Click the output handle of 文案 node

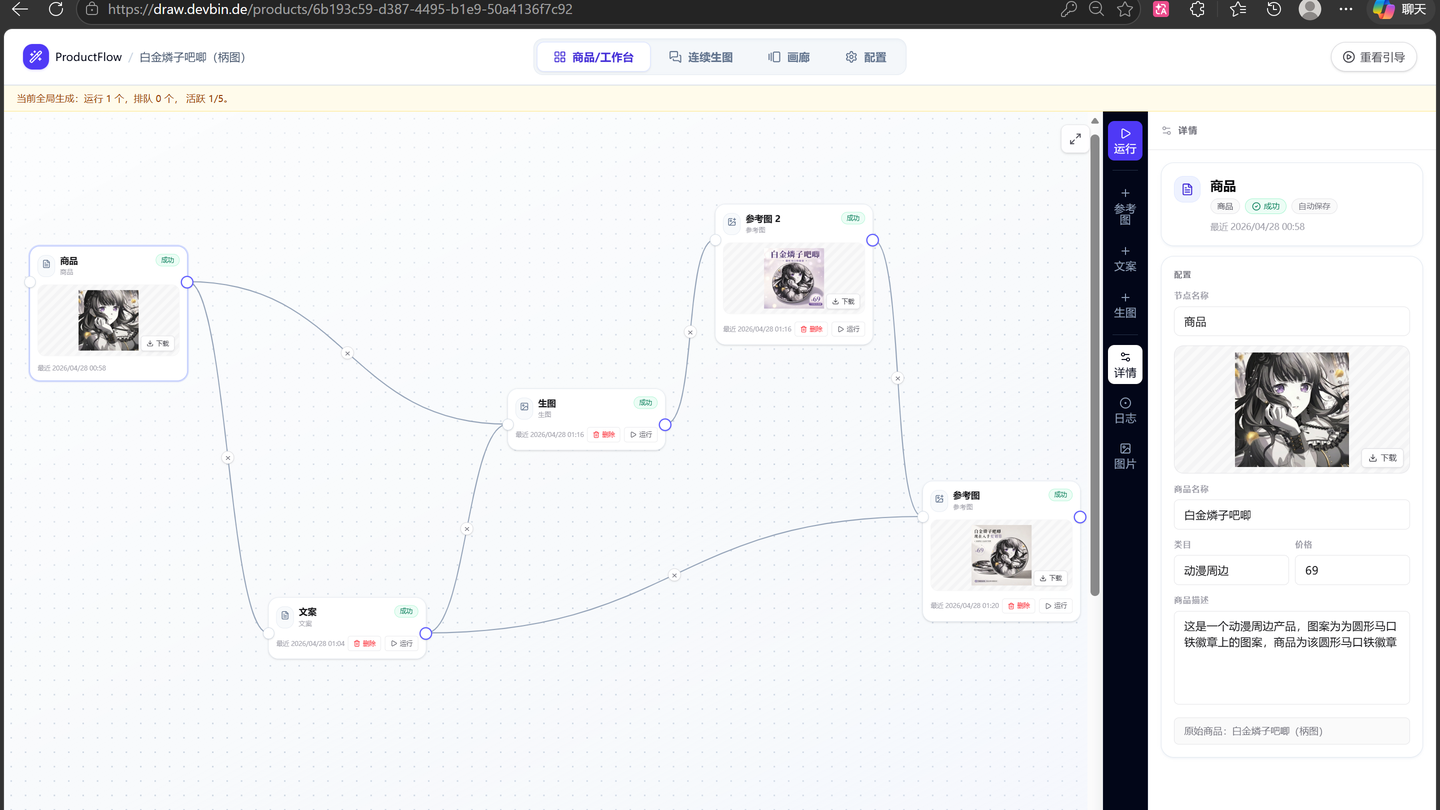(426, 633)
